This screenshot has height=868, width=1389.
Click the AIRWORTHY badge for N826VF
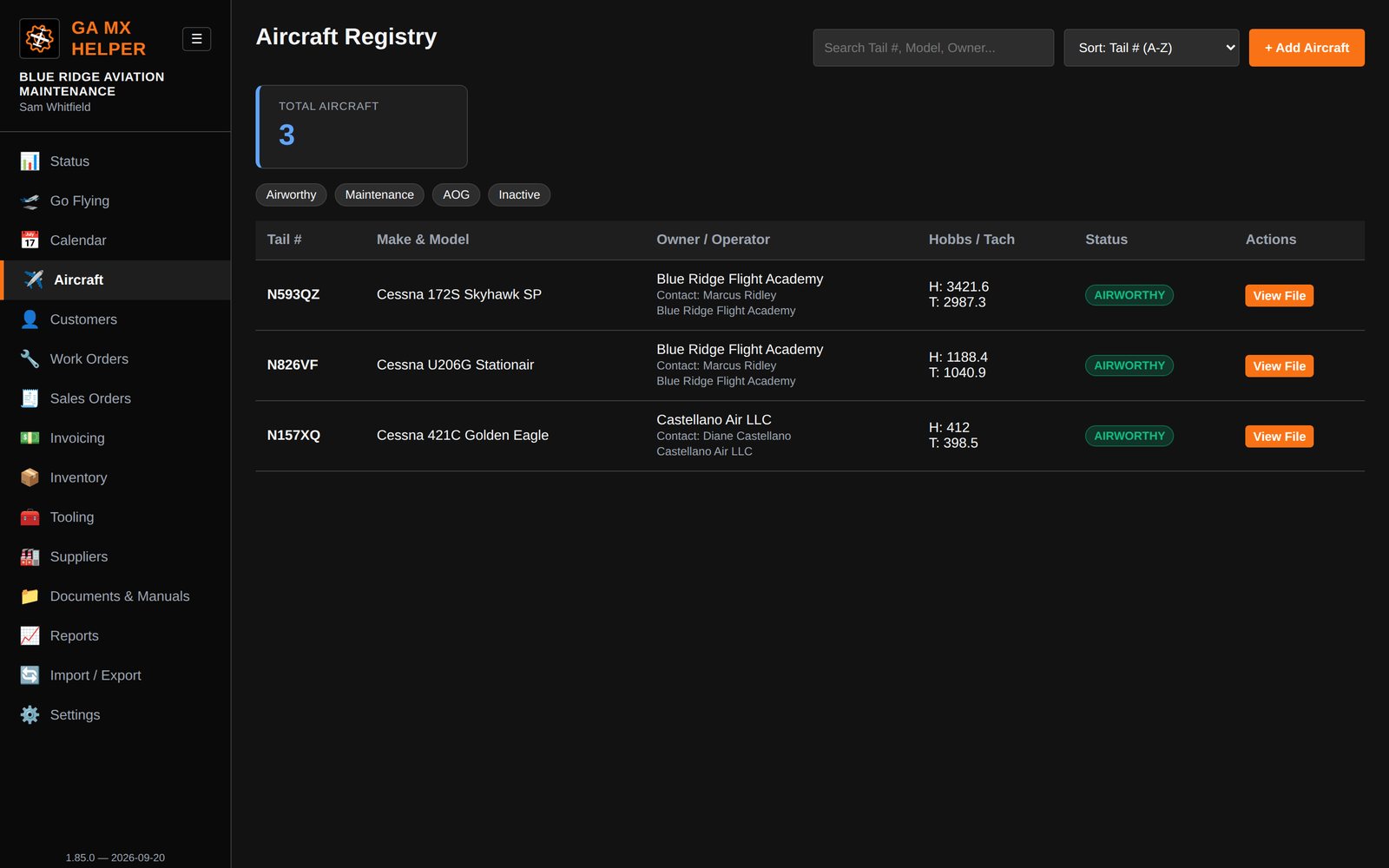(x=1129, y=366)
